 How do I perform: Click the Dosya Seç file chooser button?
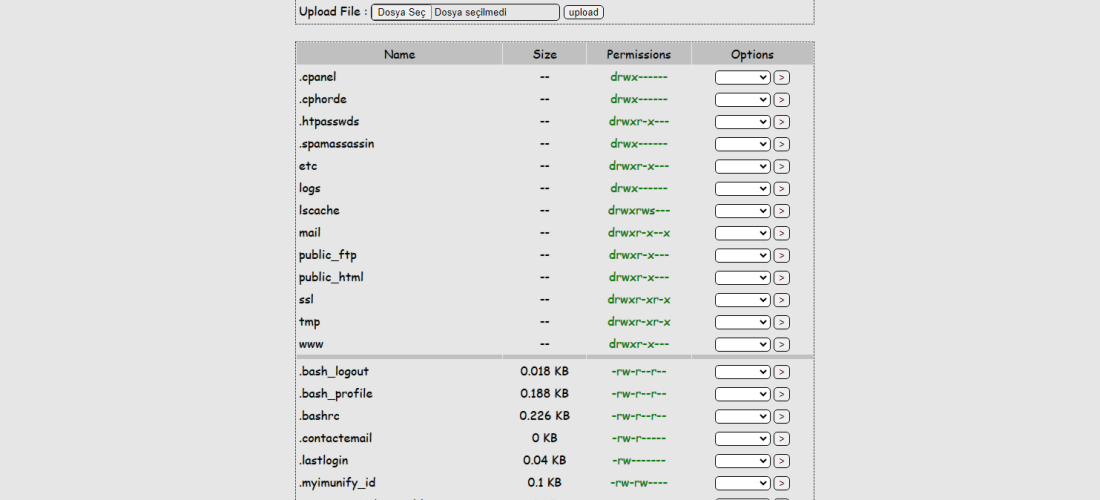click(401, 13)
